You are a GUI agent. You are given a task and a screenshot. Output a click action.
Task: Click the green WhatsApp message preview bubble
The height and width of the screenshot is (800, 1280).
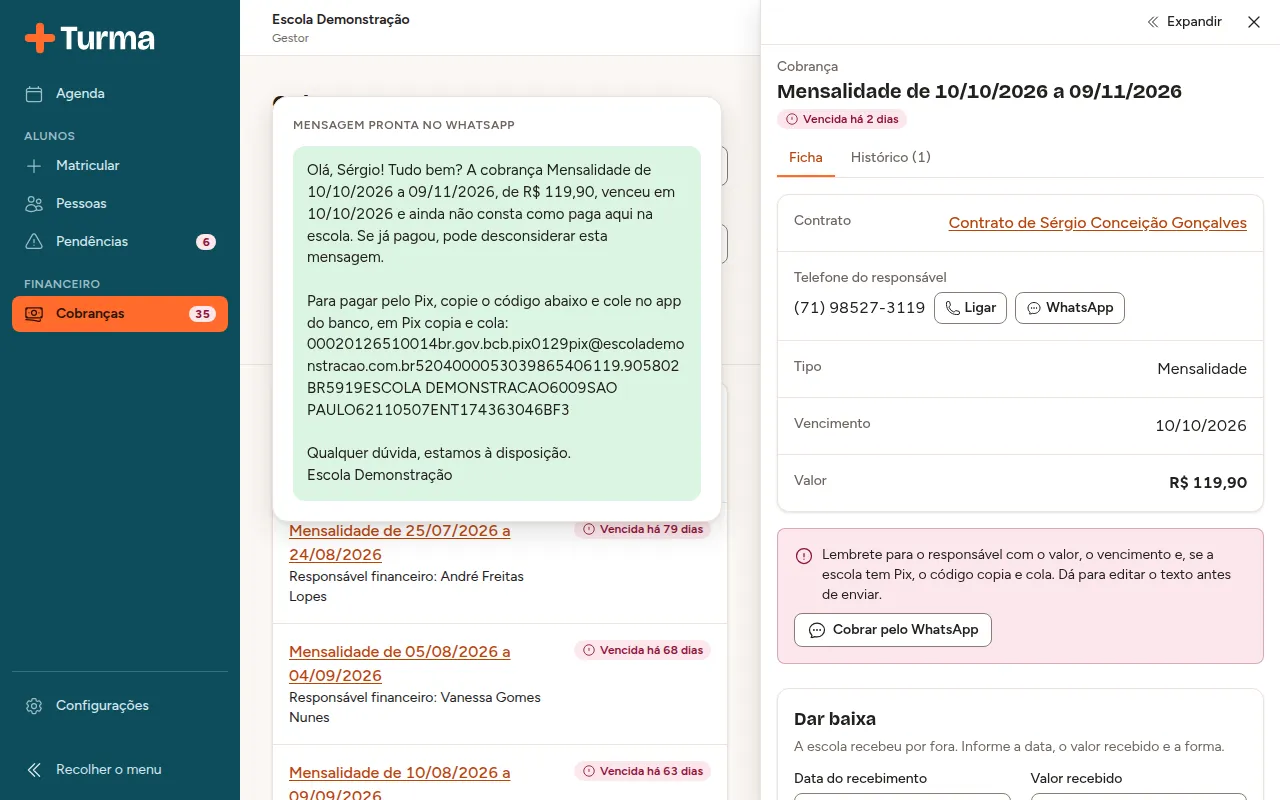coord(497,323)
